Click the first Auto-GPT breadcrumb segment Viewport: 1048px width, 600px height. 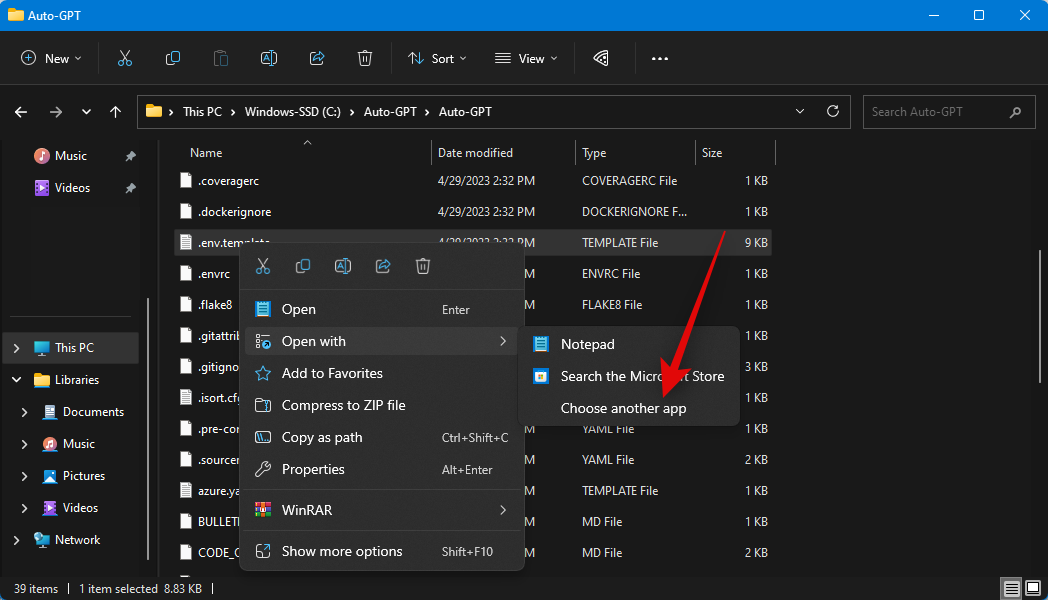pyautogui.click(x=390, y=112)
